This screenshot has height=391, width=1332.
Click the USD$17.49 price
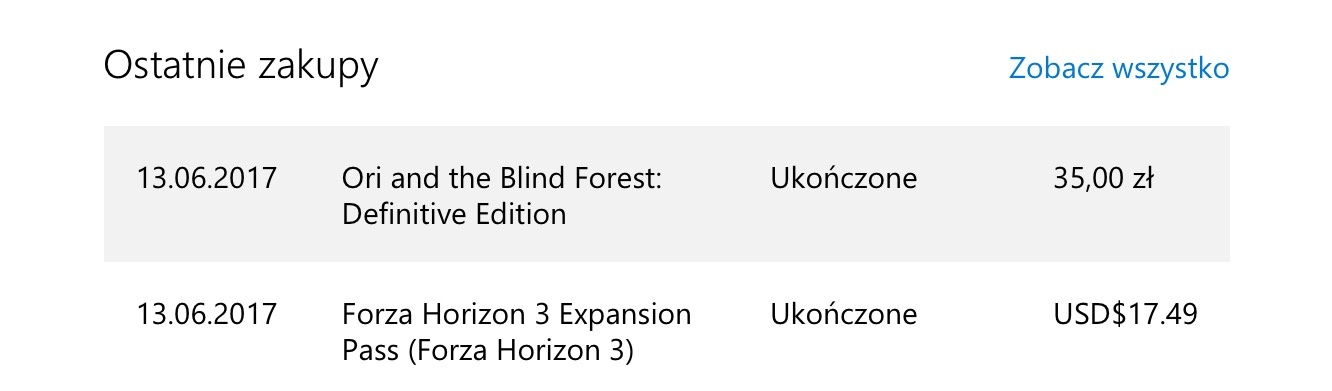[1125, 315]
